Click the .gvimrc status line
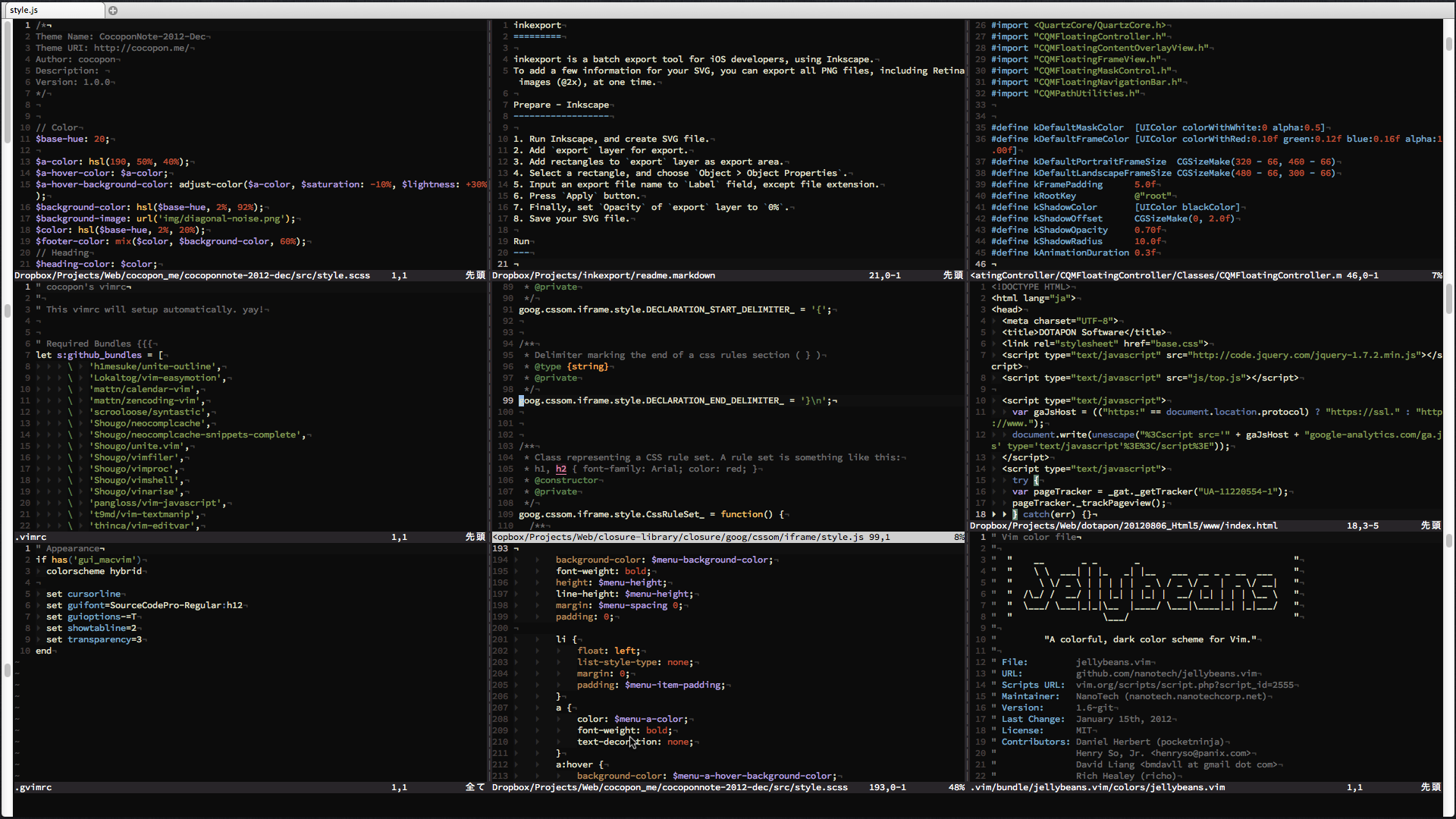This screenshot has width=1456, height=819. (x=250, y=787)
